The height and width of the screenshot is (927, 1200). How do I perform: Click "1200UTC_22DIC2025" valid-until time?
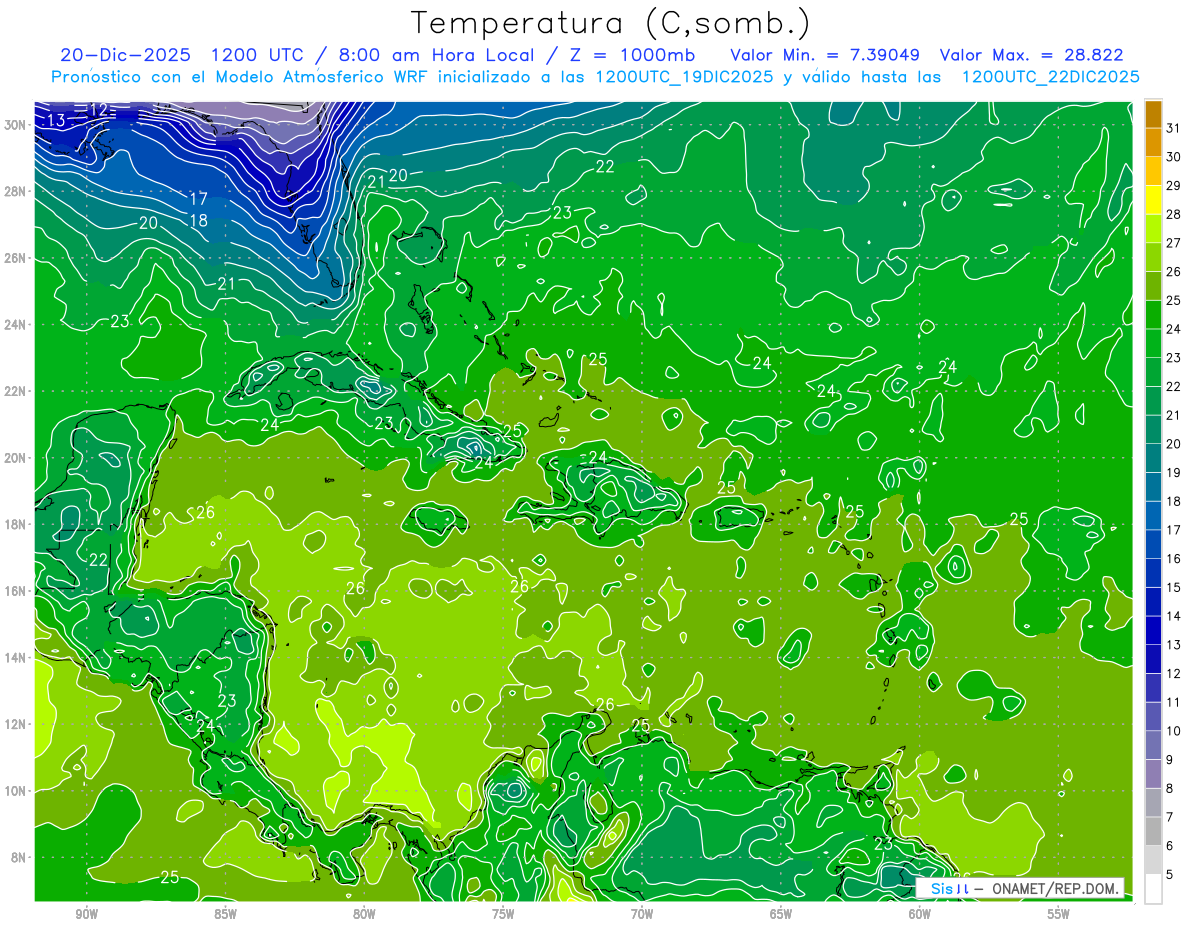pos(1050,77)
